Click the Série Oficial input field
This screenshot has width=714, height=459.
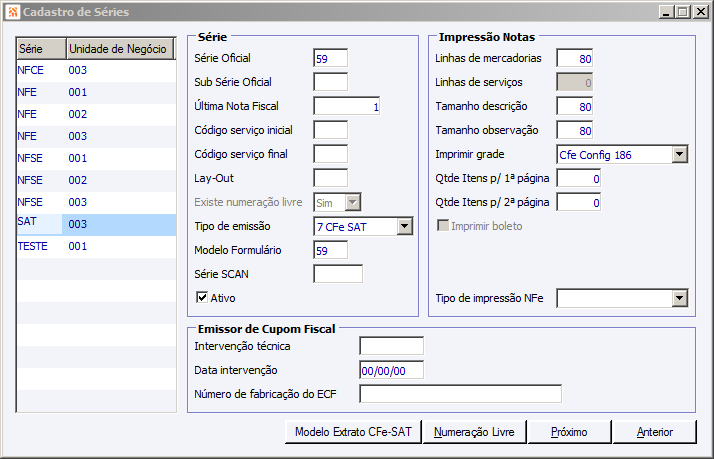pos(330,58)
